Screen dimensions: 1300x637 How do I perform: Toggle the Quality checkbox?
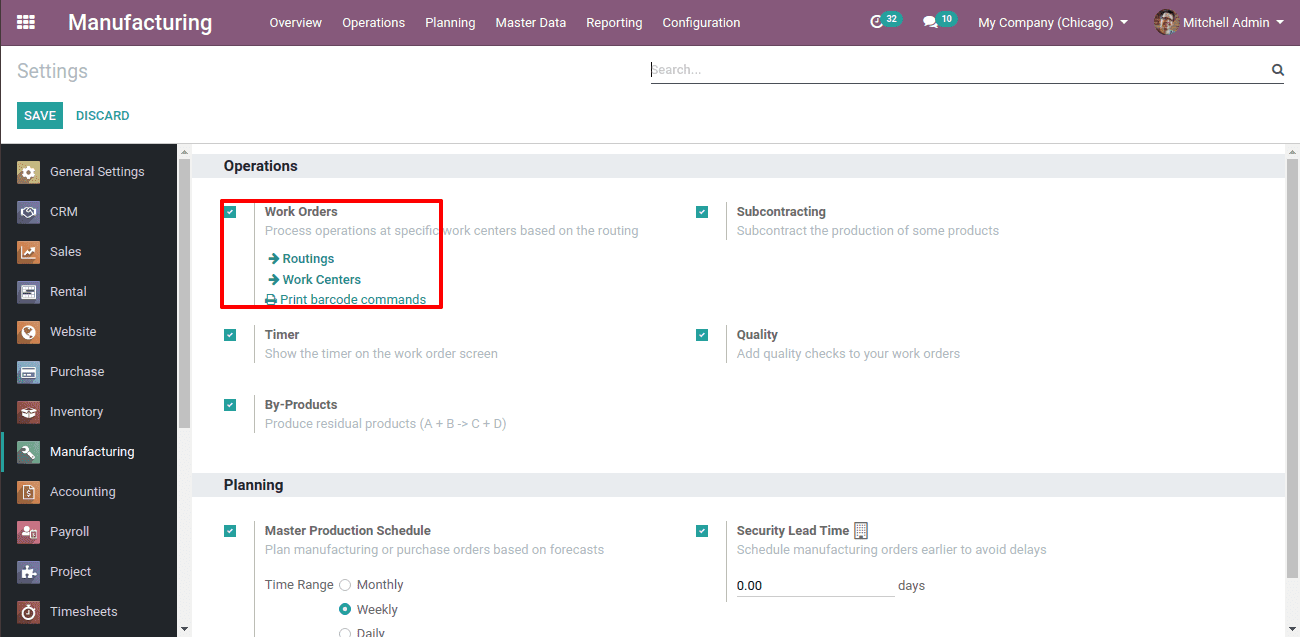[702, 335]
